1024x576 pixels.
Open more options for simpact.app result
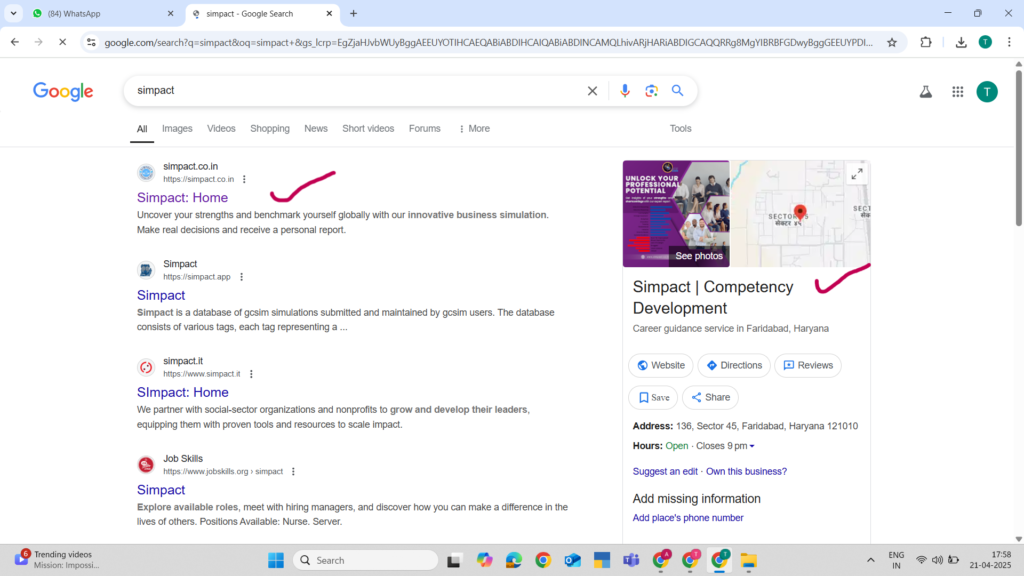tap(242, 277)
